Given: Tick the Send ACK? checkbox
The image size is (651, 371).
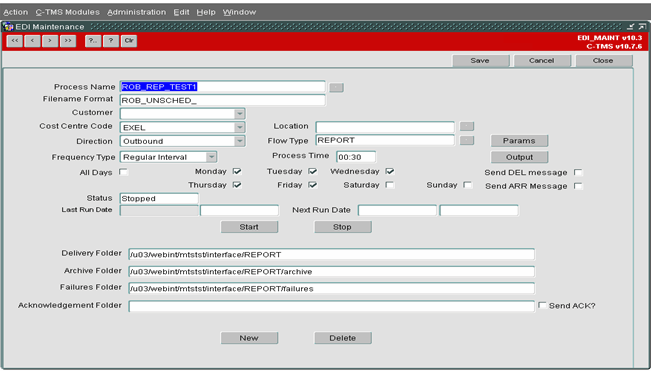Looking at the screenshot, I should 542,305.
